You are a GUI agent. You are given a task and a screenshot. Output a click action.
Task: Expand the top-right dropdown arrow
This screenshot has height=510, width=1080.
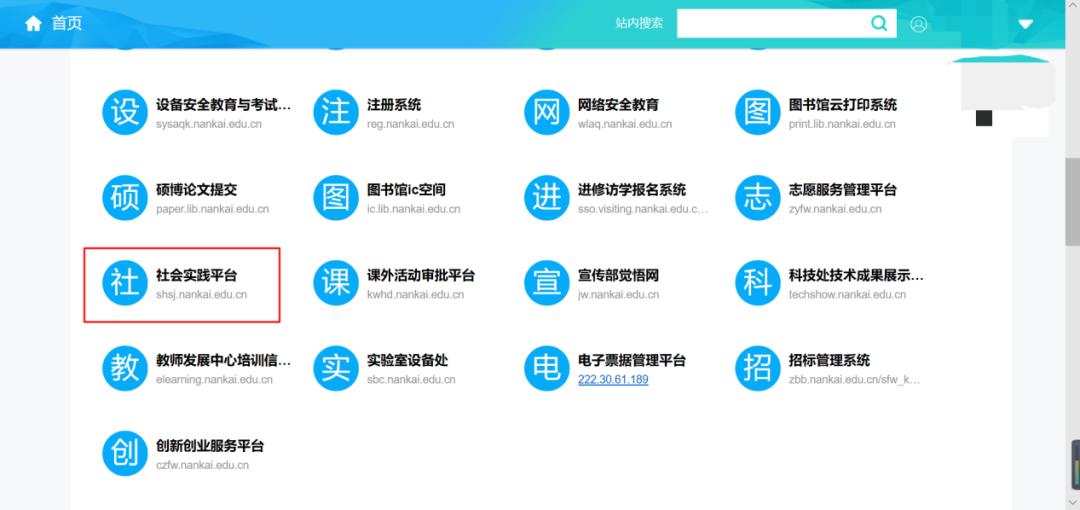[x=1025, y=24]
